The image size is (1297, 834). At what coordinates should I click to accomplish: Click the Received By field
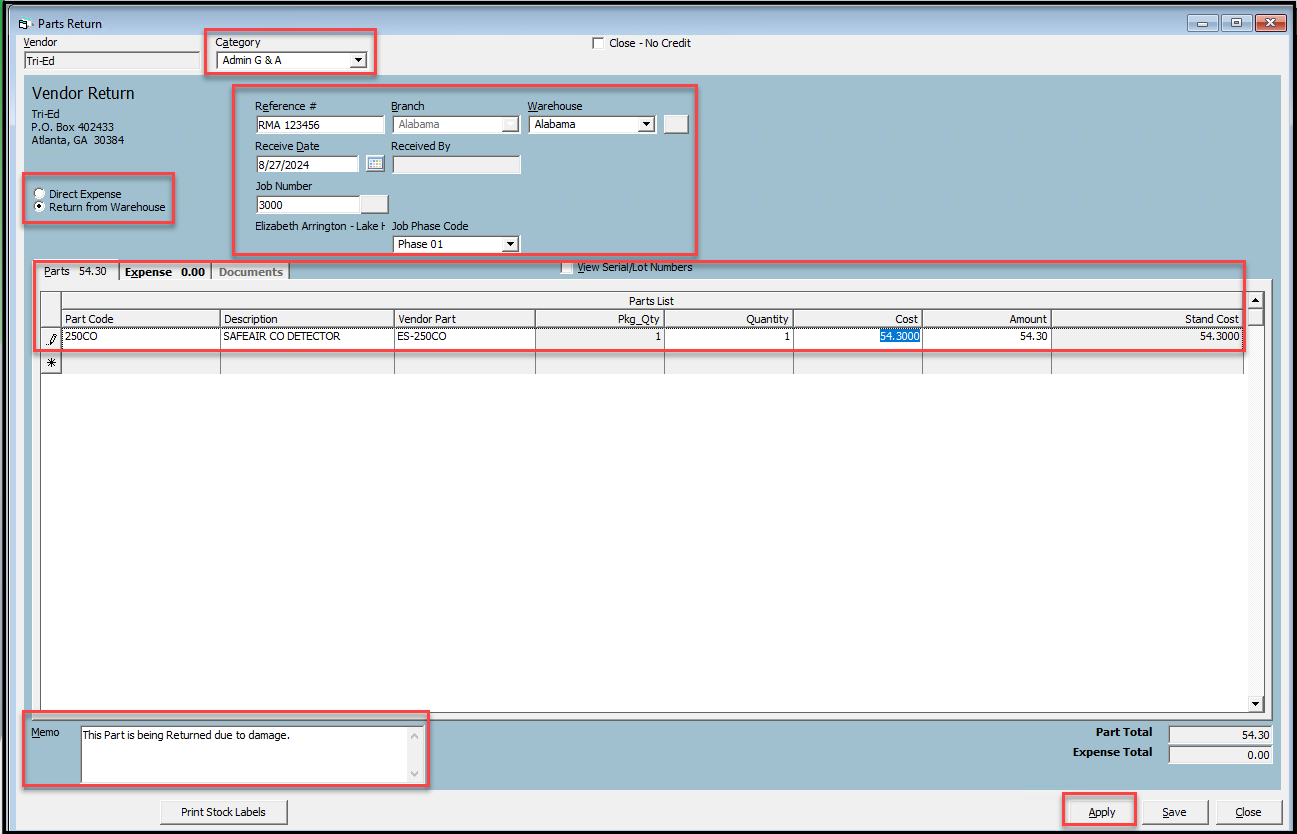tap(456, 164)
